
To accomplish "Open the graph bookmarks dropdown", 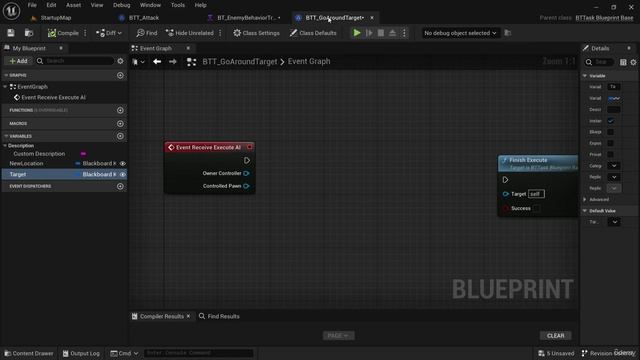I will [x=138, y=62].
